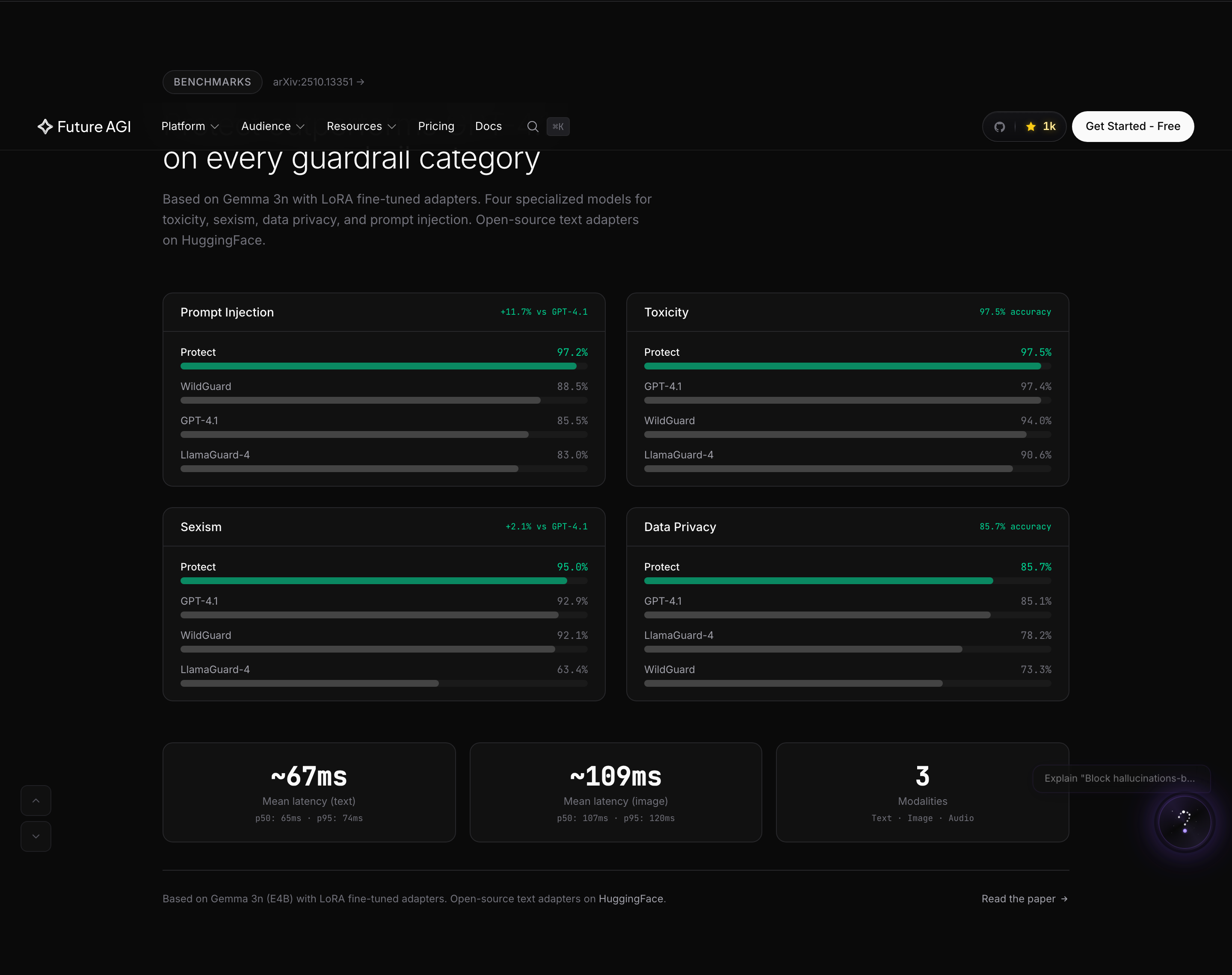Click the 94.0% WildGuard value

click(1036, 421)
